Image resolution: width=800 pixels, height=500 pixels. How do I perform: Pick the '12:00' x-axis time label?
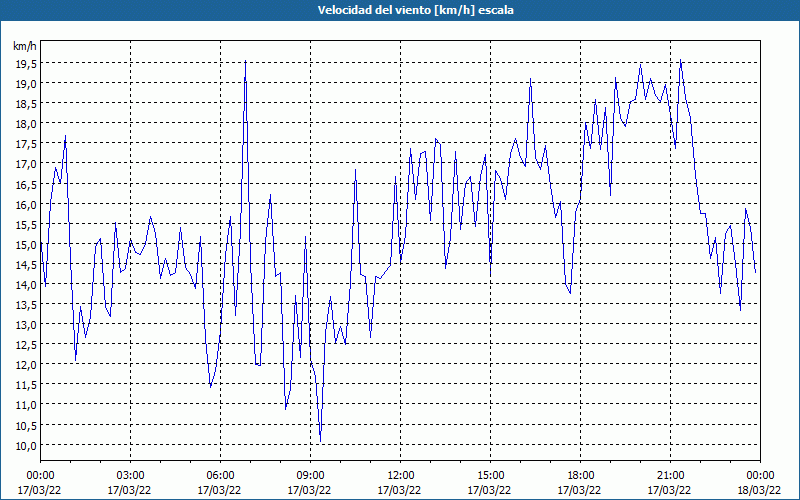(400, 476)
